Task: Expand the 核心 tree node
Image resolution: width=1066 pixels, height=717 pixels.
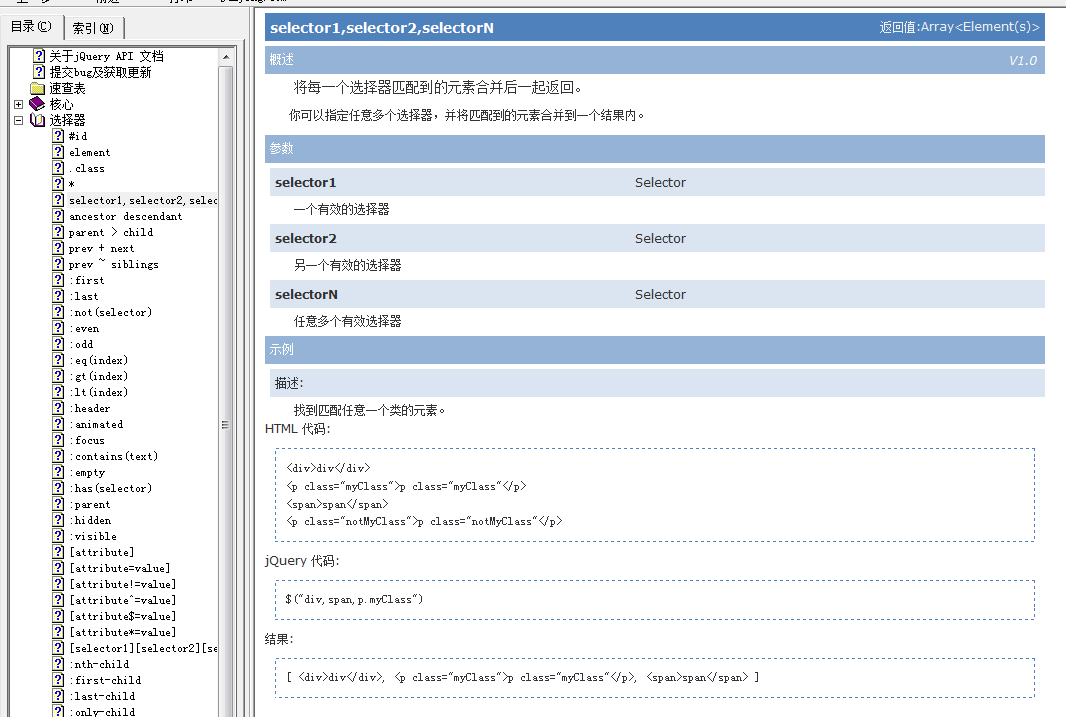Action: [x=18, y=105]
